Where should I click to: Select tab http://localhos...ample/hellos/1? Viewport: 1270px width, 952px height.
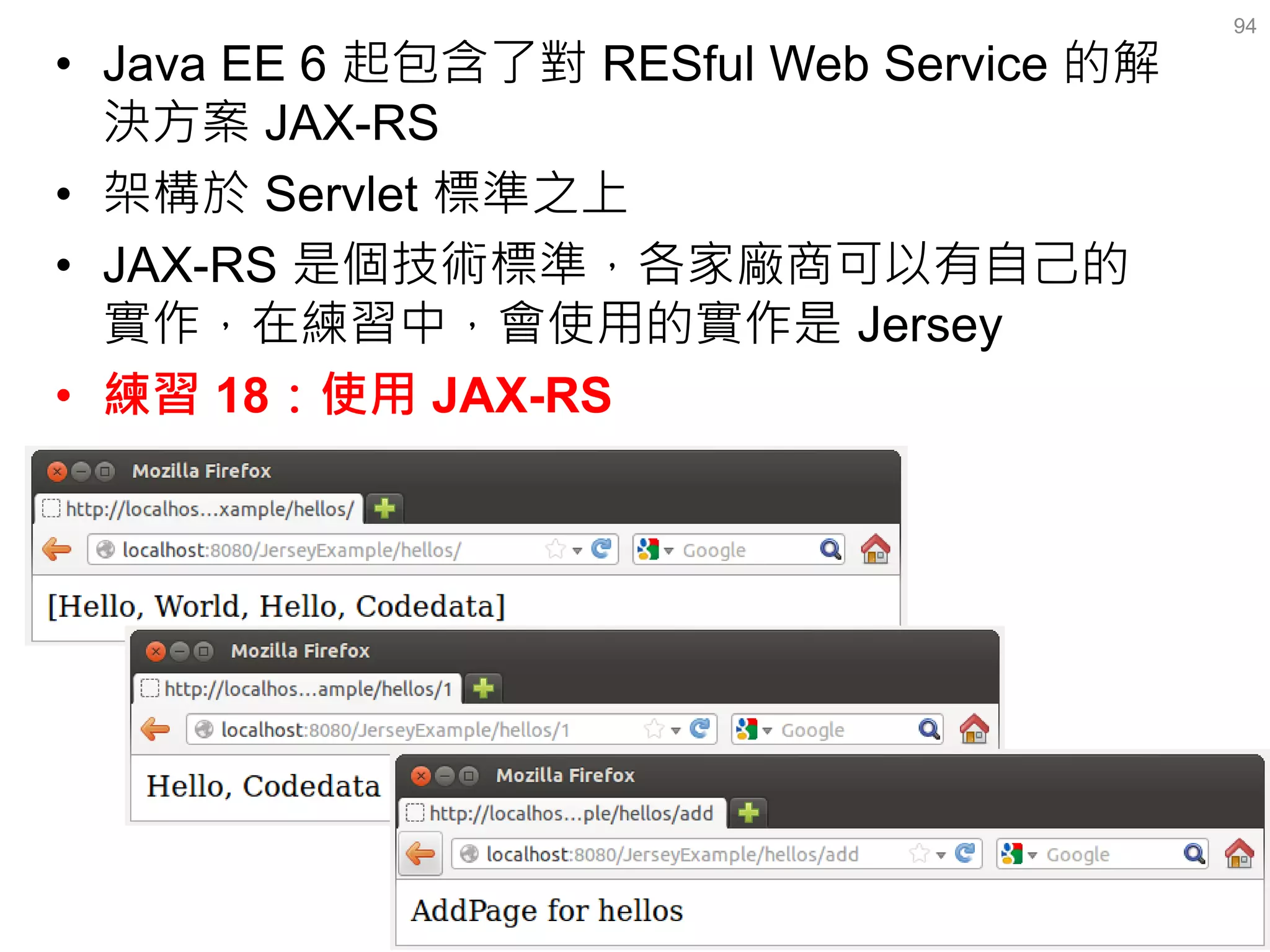tap(297, 689)
